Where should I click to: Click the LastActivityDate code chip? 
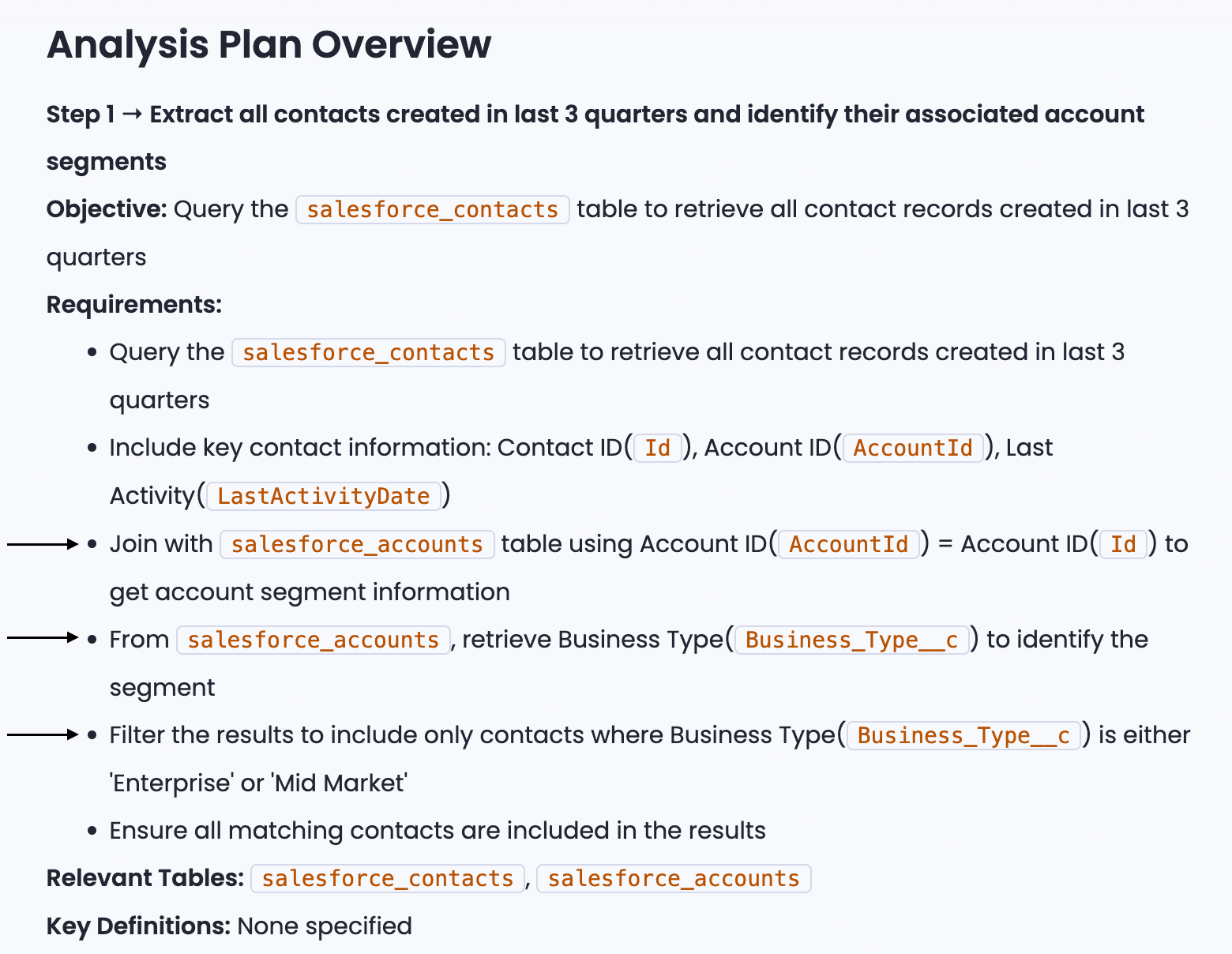323,496
